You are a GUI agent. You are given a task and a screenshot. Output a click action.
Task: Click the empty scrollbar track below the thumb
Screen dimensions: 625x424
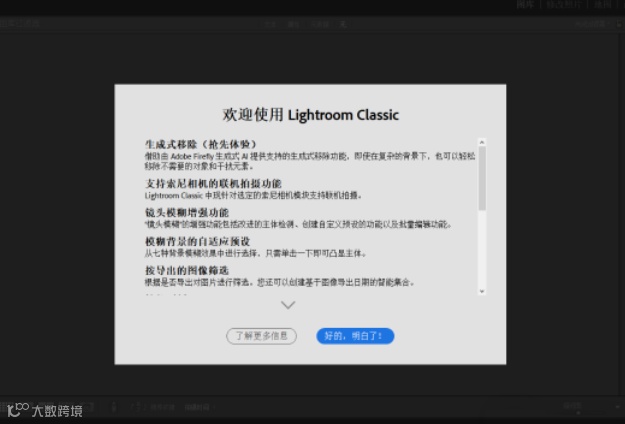coord(482,249)
